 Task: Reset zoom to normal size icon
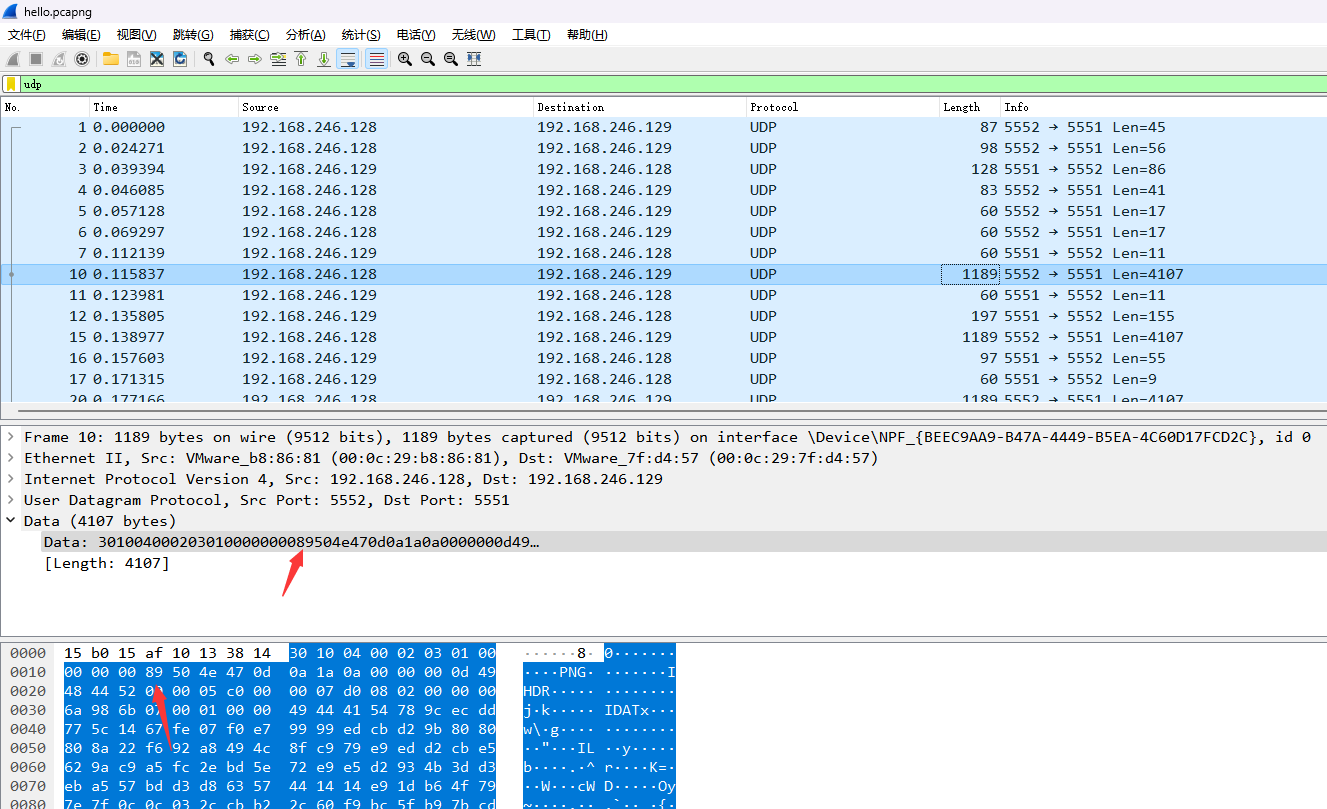[451, 59]
